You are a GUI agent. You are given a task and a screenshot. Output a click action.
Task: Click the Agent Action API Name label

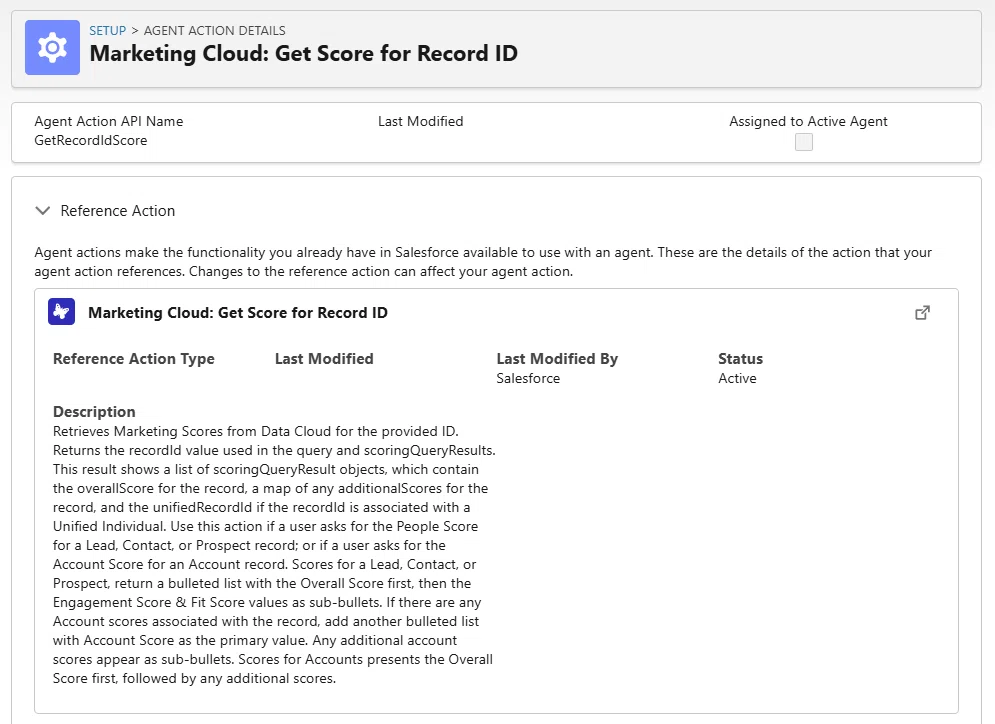(109, 121)
